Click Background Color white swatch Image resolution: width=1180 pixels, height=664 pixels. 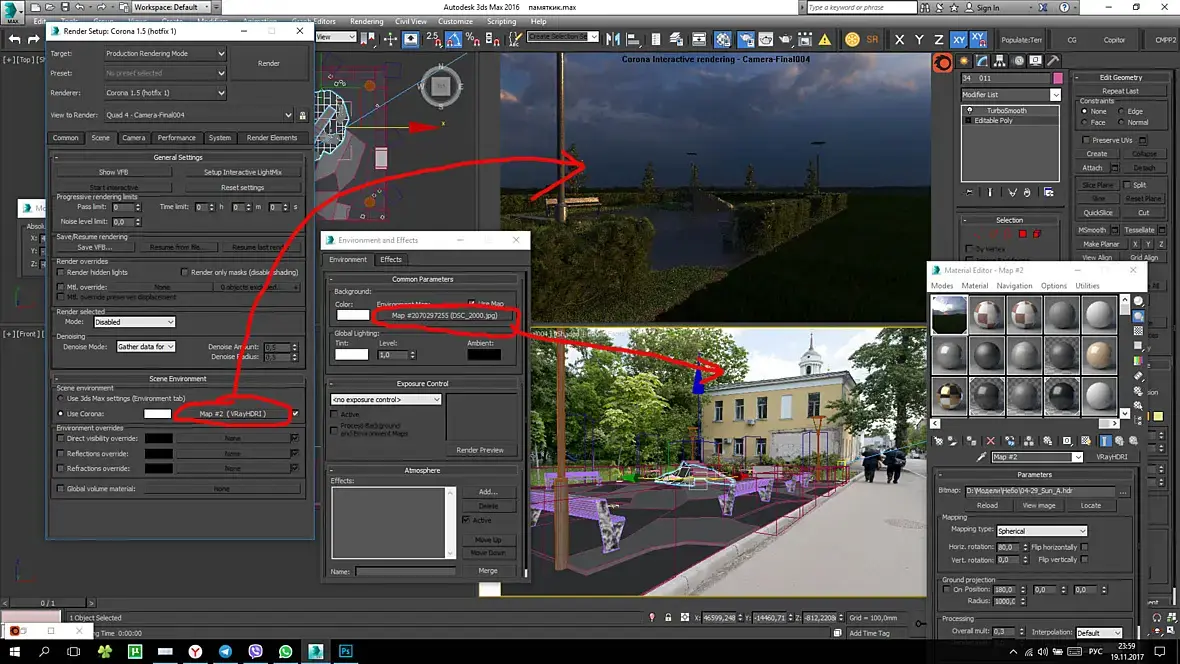tap(353, 315)
